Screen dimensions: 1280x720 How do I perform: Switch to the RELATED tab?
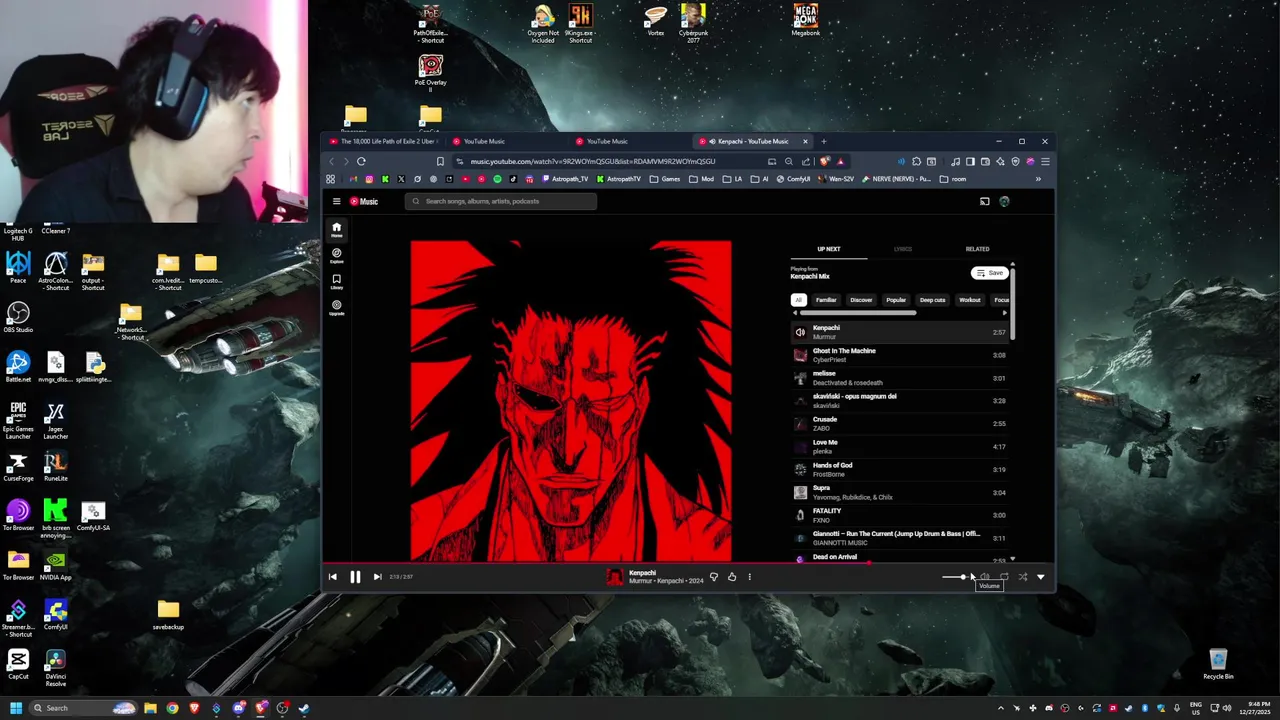tap(978, 249)
